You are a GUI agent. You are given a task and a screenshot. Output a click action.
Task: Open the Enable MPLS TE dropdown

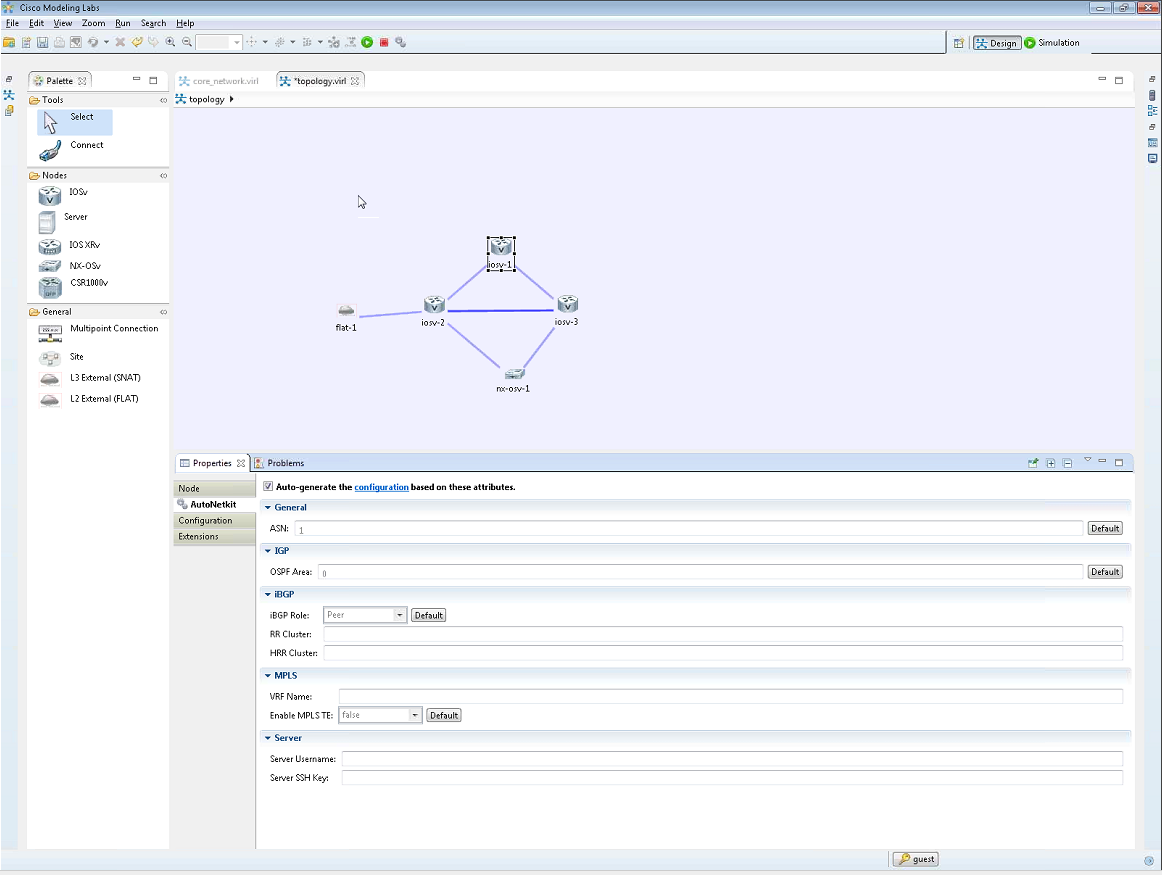tap(414, 715)
